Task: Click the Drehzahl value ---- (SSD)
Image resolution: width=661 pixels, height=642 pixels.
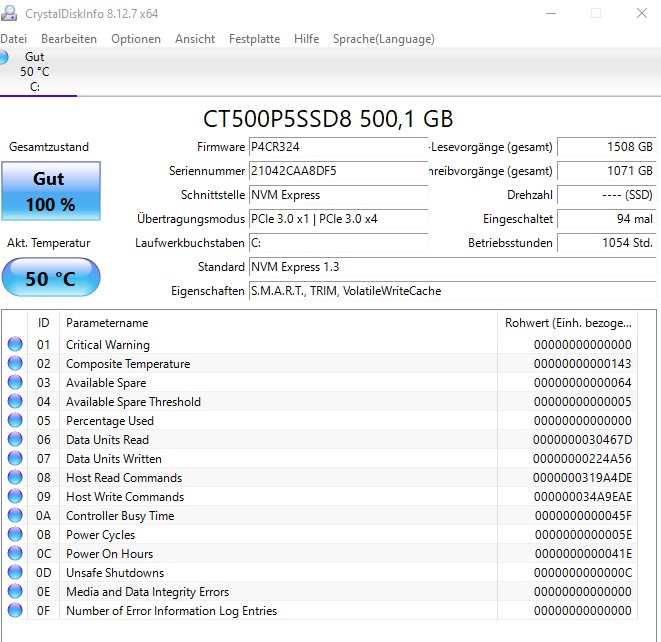Action: [x=606, y=195]
